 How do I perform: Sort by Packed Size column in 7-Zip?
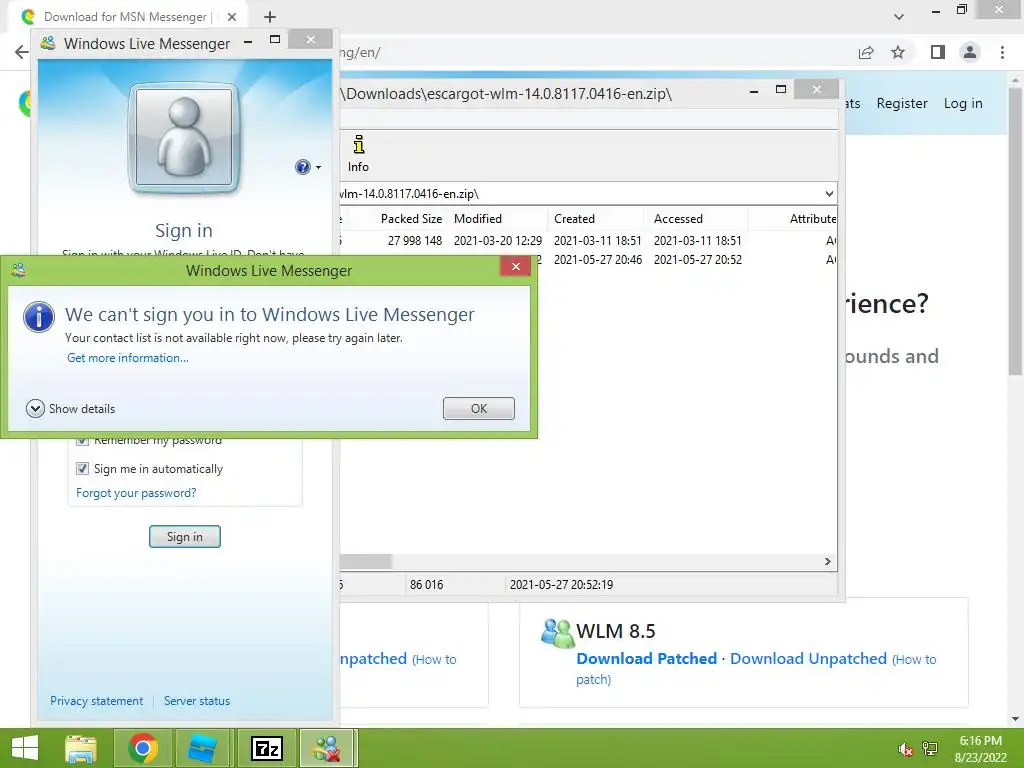(x=411, y=219)
